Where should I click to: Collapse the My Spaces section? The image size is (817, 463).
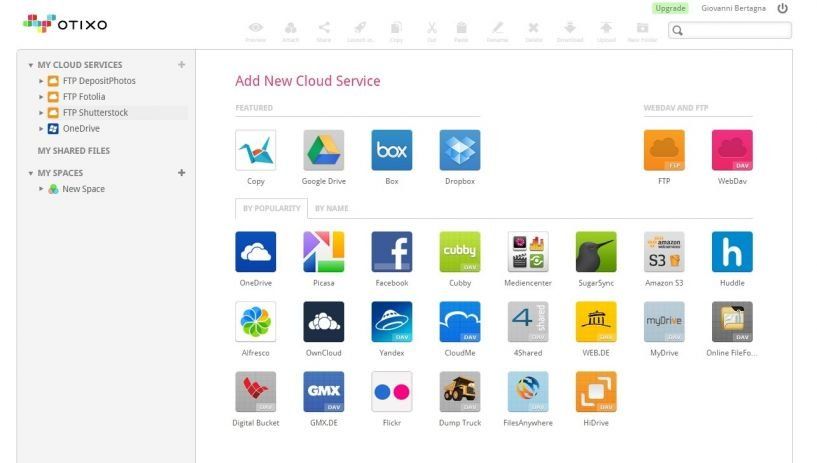point(31,173)
